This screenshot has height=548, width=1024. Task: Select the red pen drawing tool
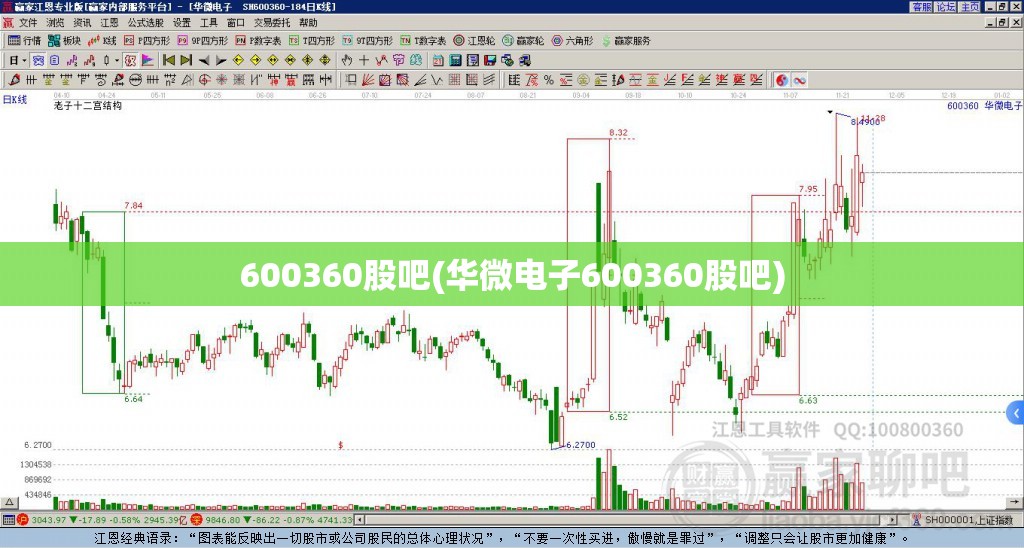point(14,80)
